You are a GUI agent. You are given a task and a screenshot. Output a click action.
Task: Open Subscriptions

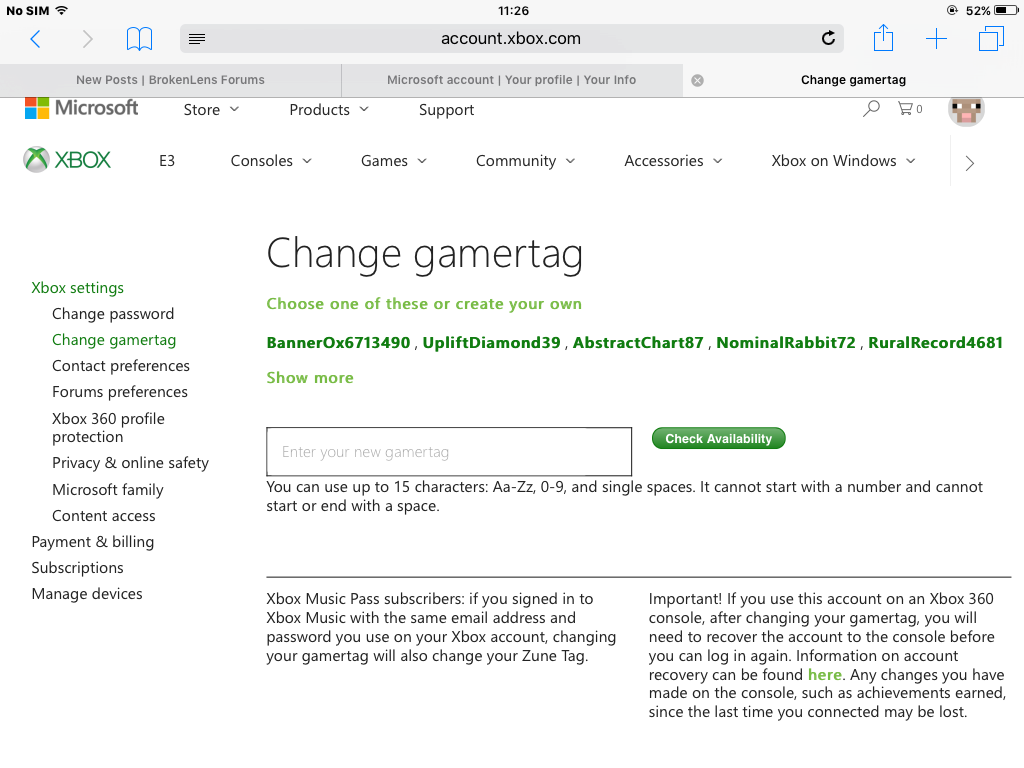pyautogui.click(x=77, y=568)
